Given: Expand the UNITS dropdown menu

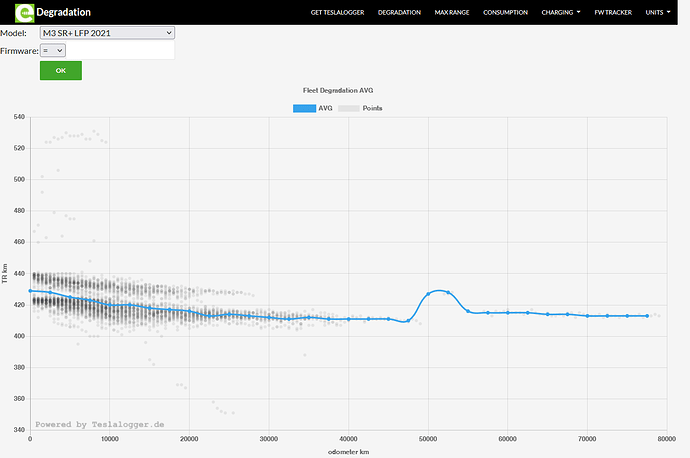Looking at the screenshot, I should (658, 12).
